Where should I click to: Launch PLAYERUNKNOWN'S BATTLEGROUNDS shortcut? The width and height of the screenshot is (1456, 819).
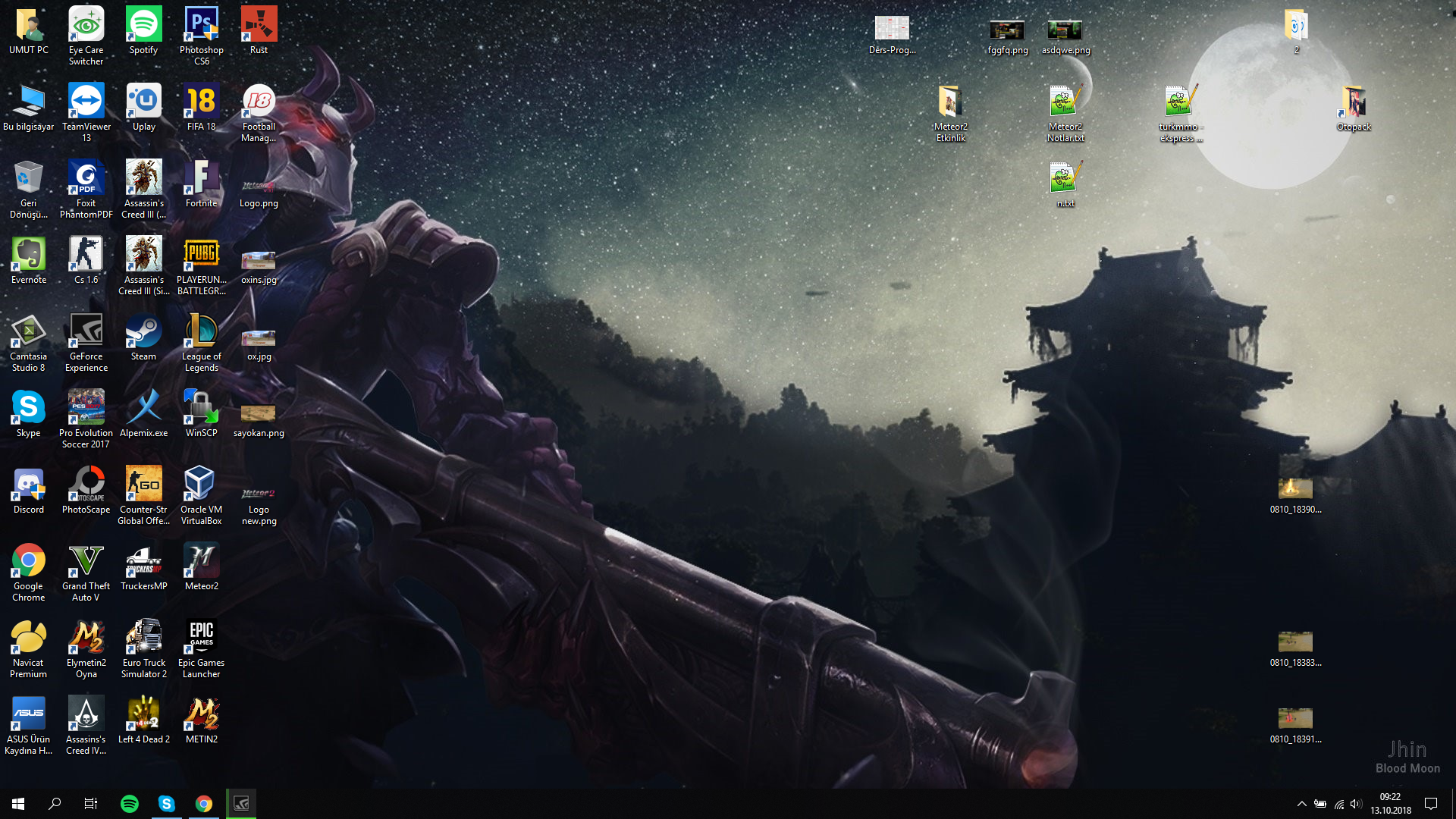[201, 265]
